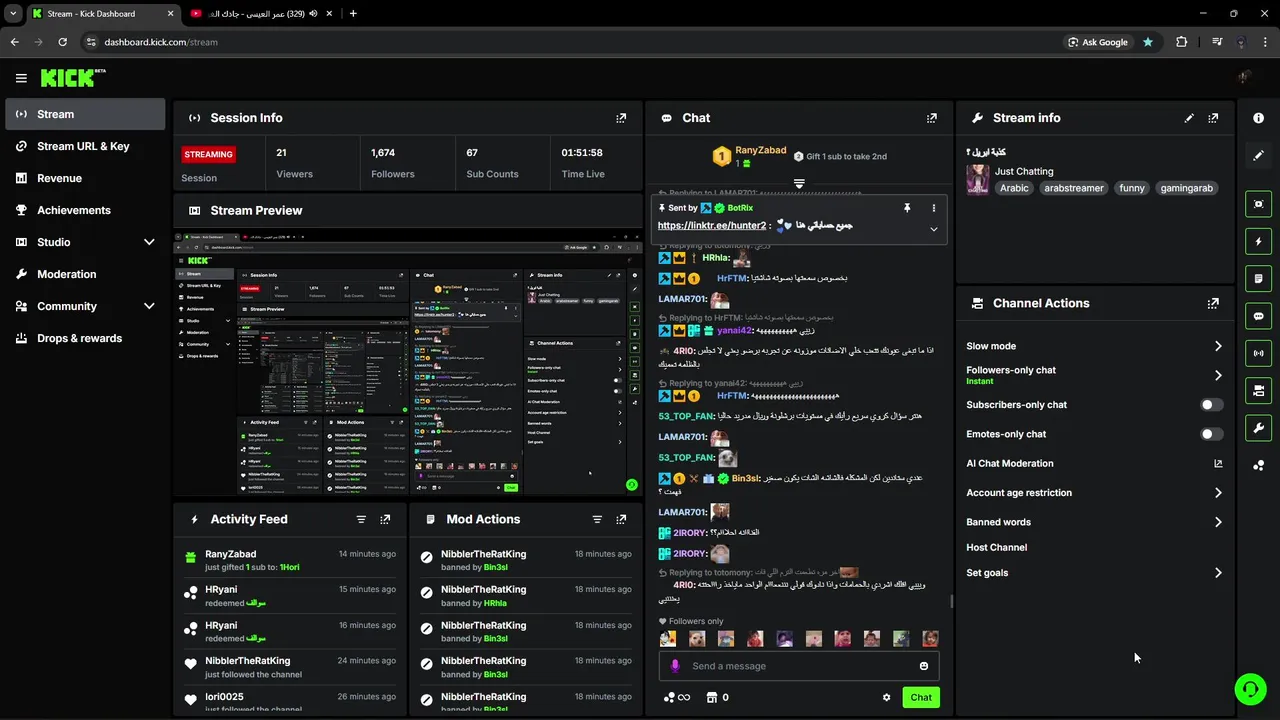Image resolution: width=1280 pixels, height=720 pixels.
Task: Enable Subscribers-only chat toggle
Action: pyautogui.click(x=1211, y=405)
